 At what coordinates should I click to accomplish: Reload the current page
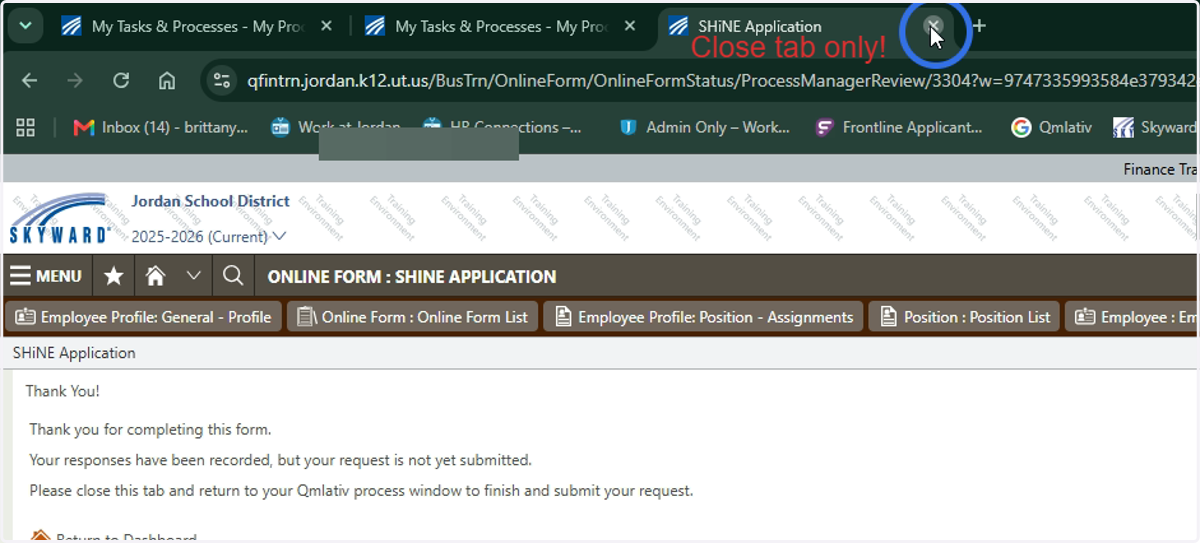point(121,81)
